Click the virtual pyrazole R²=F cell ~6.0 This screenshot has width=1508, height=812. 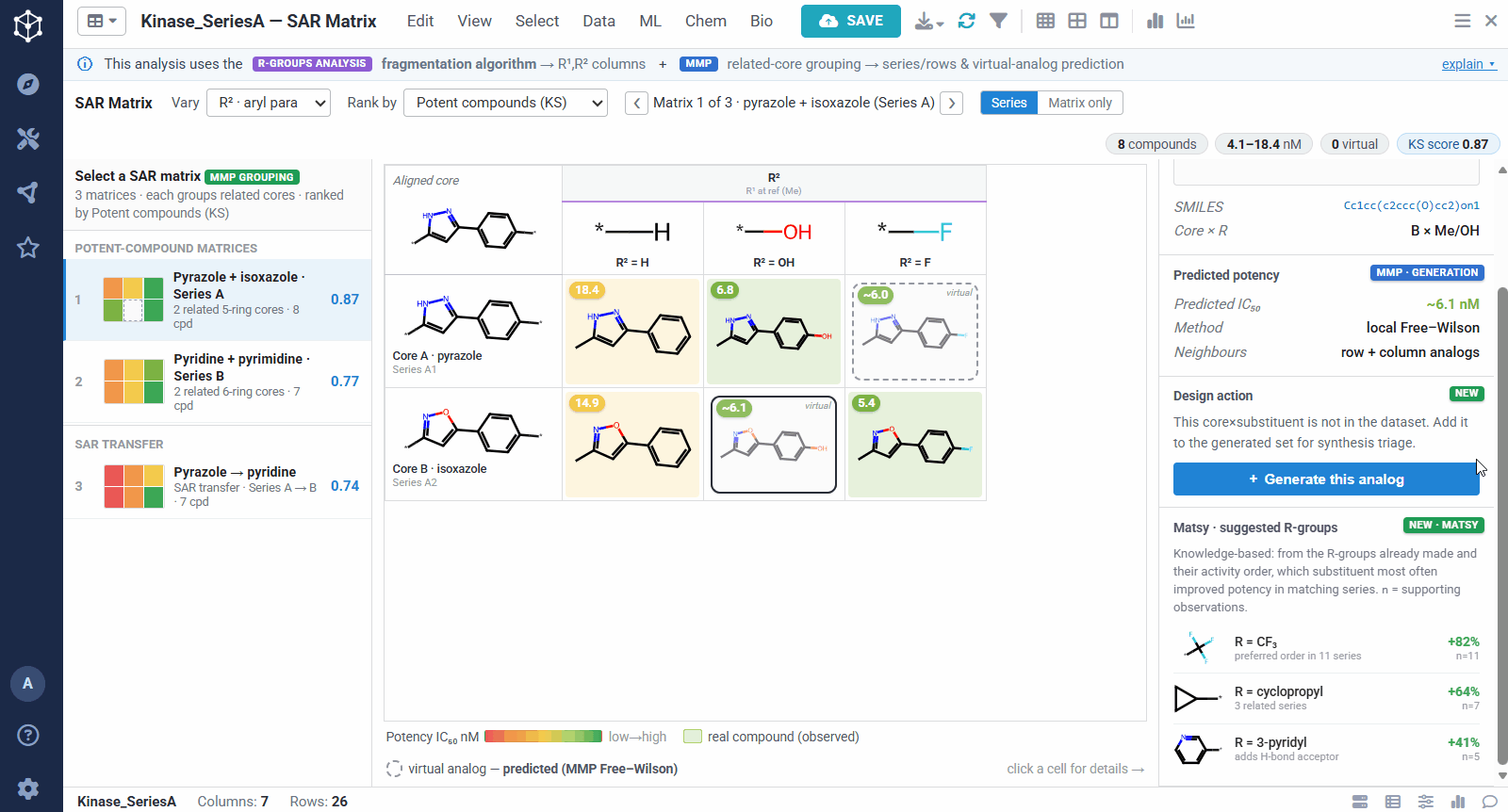[915, 332]
